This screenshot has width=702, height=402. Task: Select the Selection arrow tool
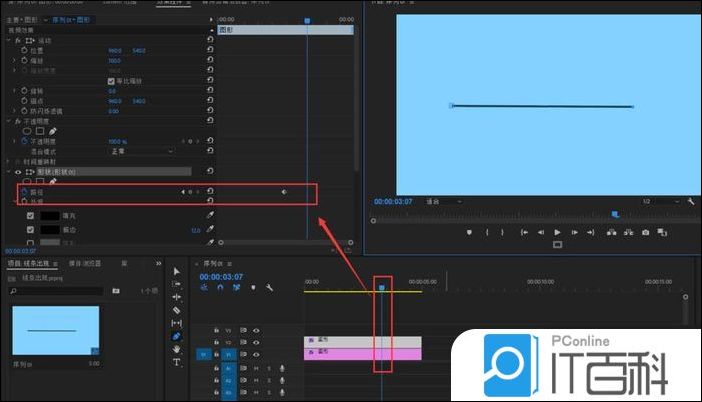tap(177, 271)
